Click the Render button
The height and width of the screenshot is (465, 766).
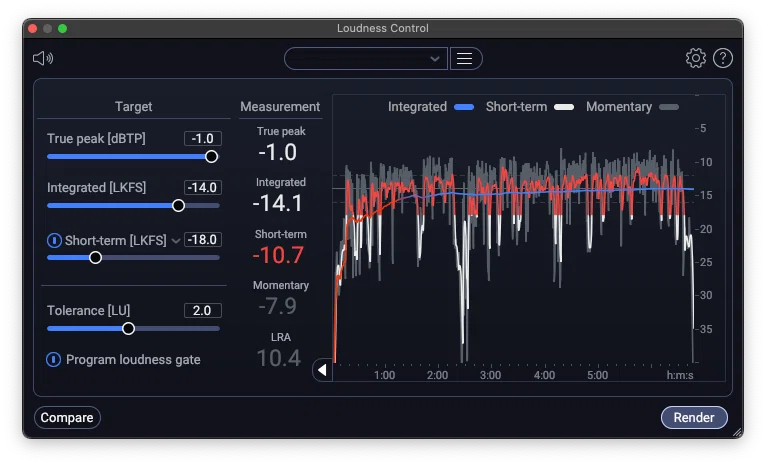click(x=694, y=418)
